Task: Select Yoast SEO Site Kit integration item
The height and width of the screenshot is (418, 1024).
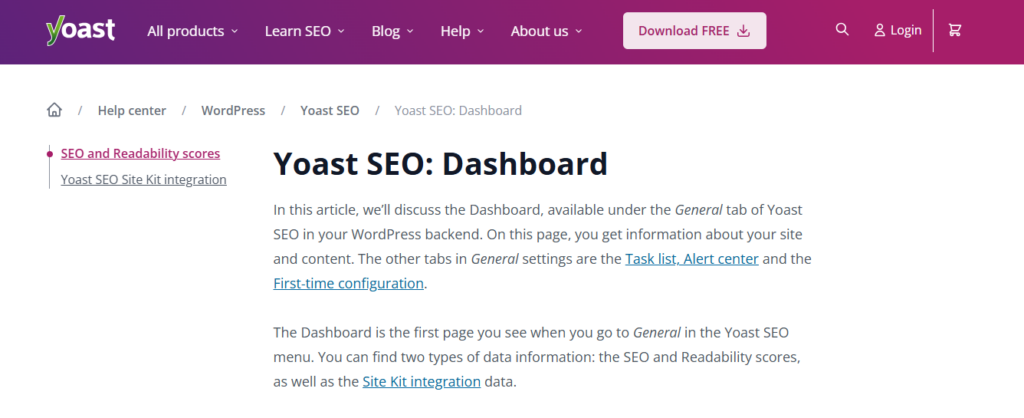Action: click(x=143, y=180)
